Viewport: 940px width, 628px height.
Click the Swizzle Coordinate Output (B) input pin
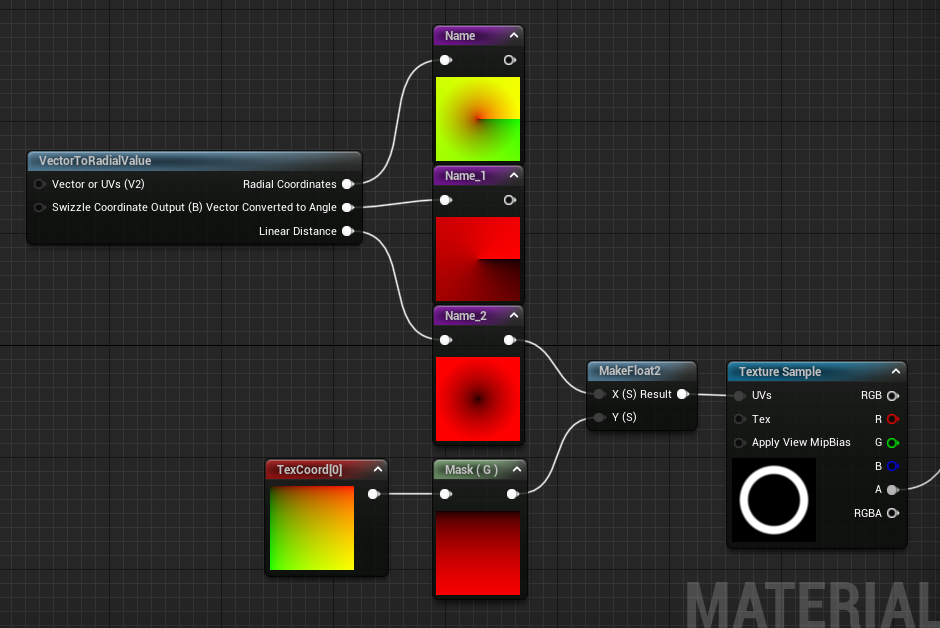pyautogui.click(x=40, y=207)
